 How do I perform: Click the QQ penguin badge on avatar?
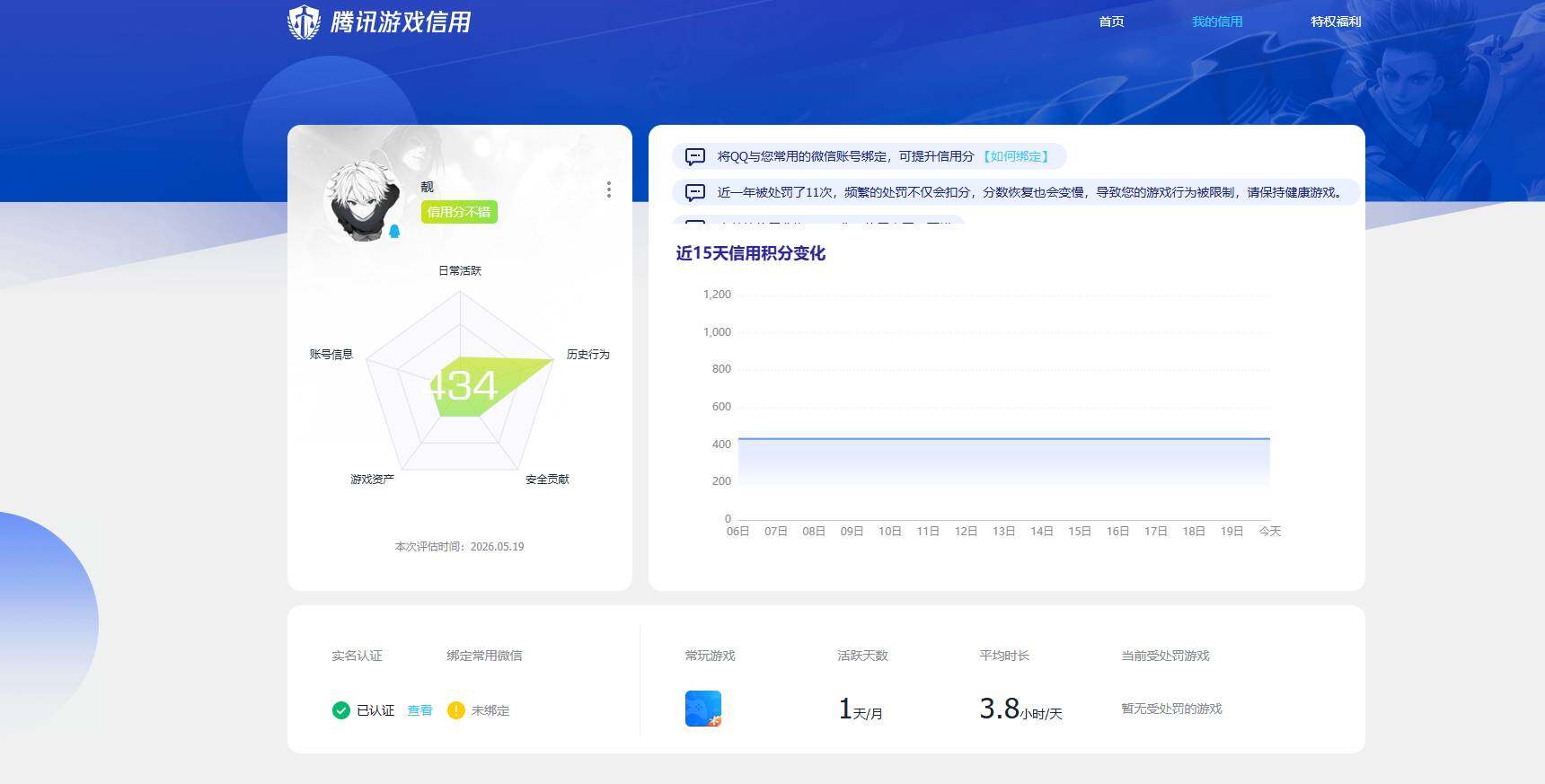pyautogui.click(x=393, y=231)
